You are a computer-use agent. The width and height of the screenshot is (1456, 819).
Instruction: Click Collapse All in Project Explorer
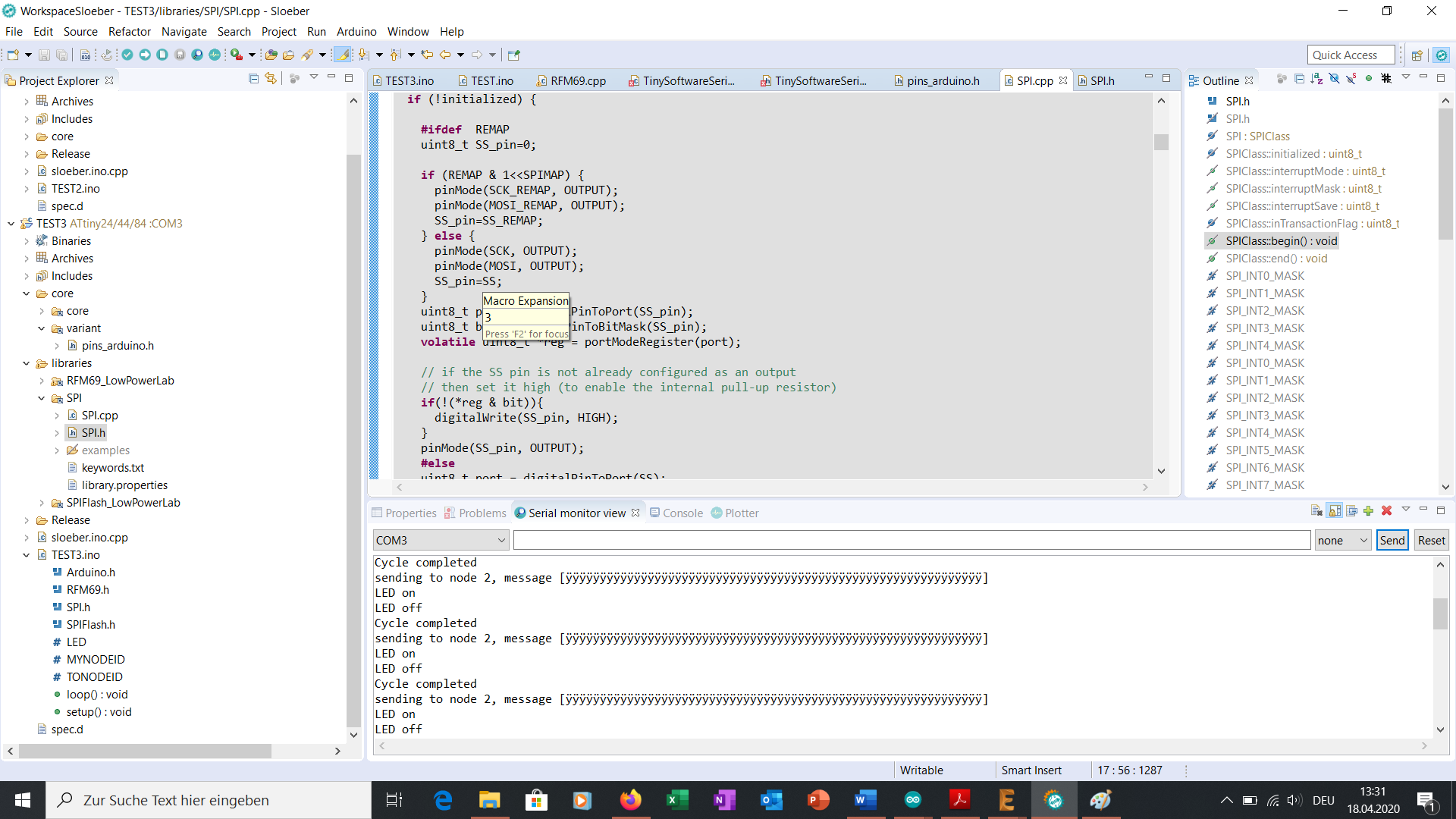[254, 79]
